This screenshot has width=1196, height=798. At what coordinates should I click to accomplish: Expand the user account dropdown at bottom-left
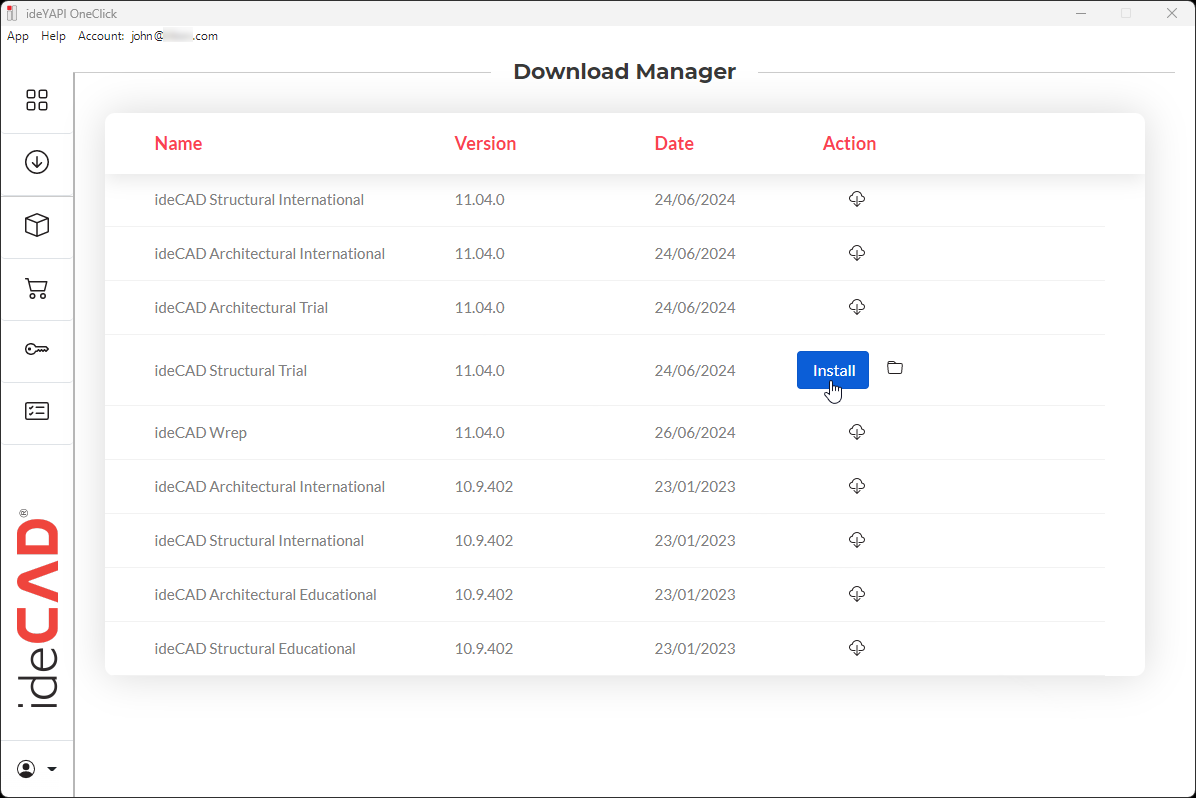click(x=37, y=769)
